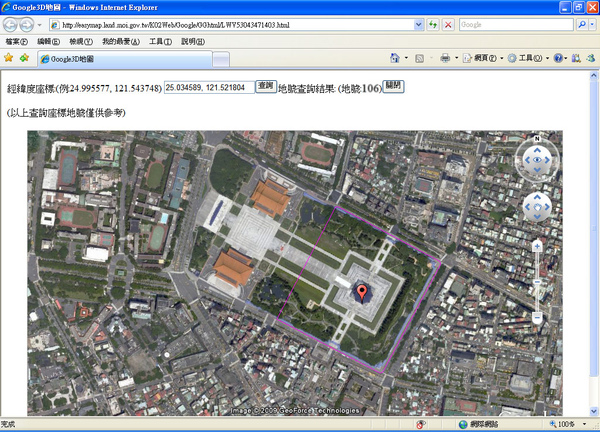Zoom out with the map minus button
The image size is (600, 432).
coord(537,317)
